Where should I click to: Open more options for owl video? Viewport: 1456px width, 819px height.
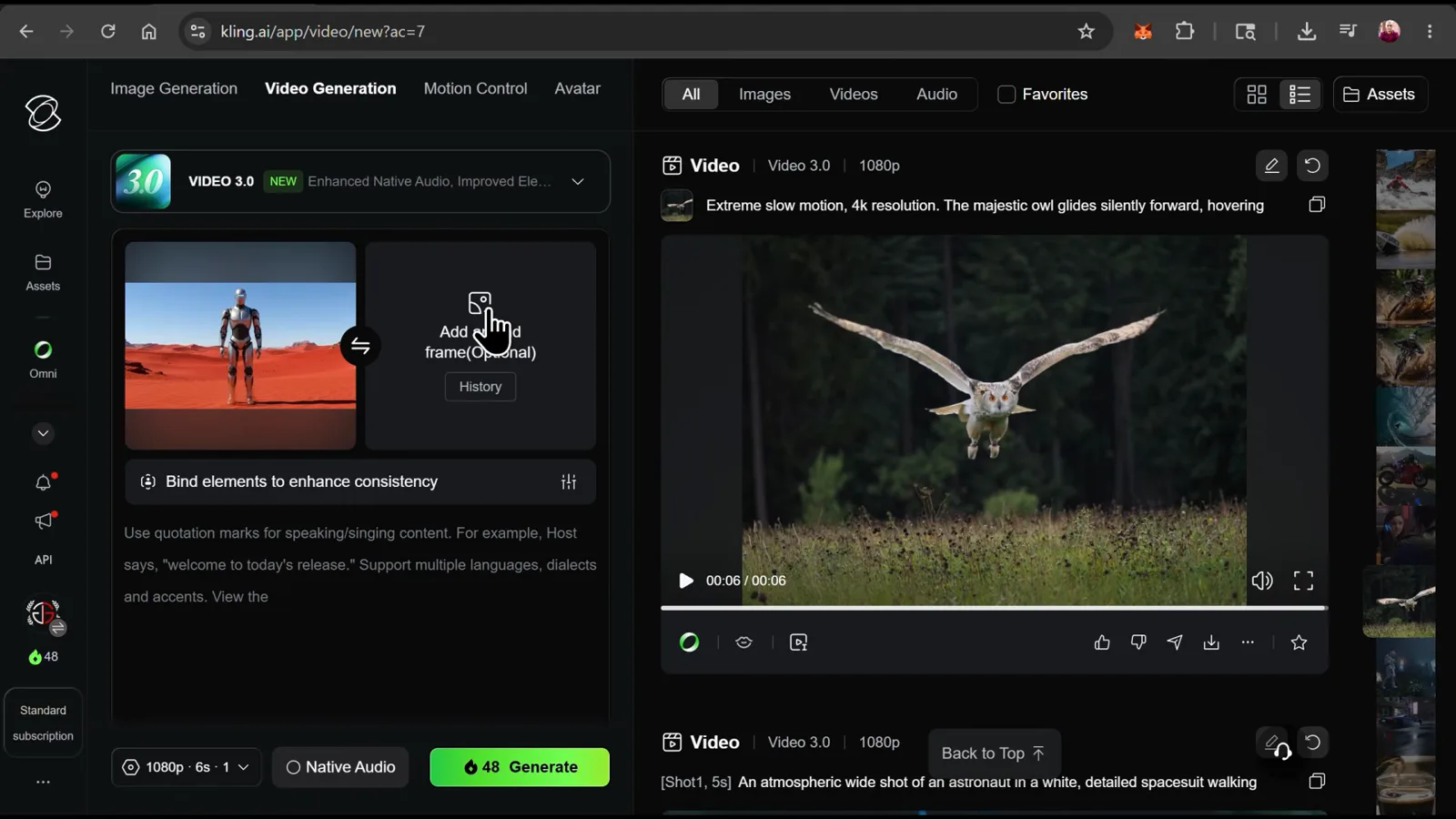(x=1248, y=642)
